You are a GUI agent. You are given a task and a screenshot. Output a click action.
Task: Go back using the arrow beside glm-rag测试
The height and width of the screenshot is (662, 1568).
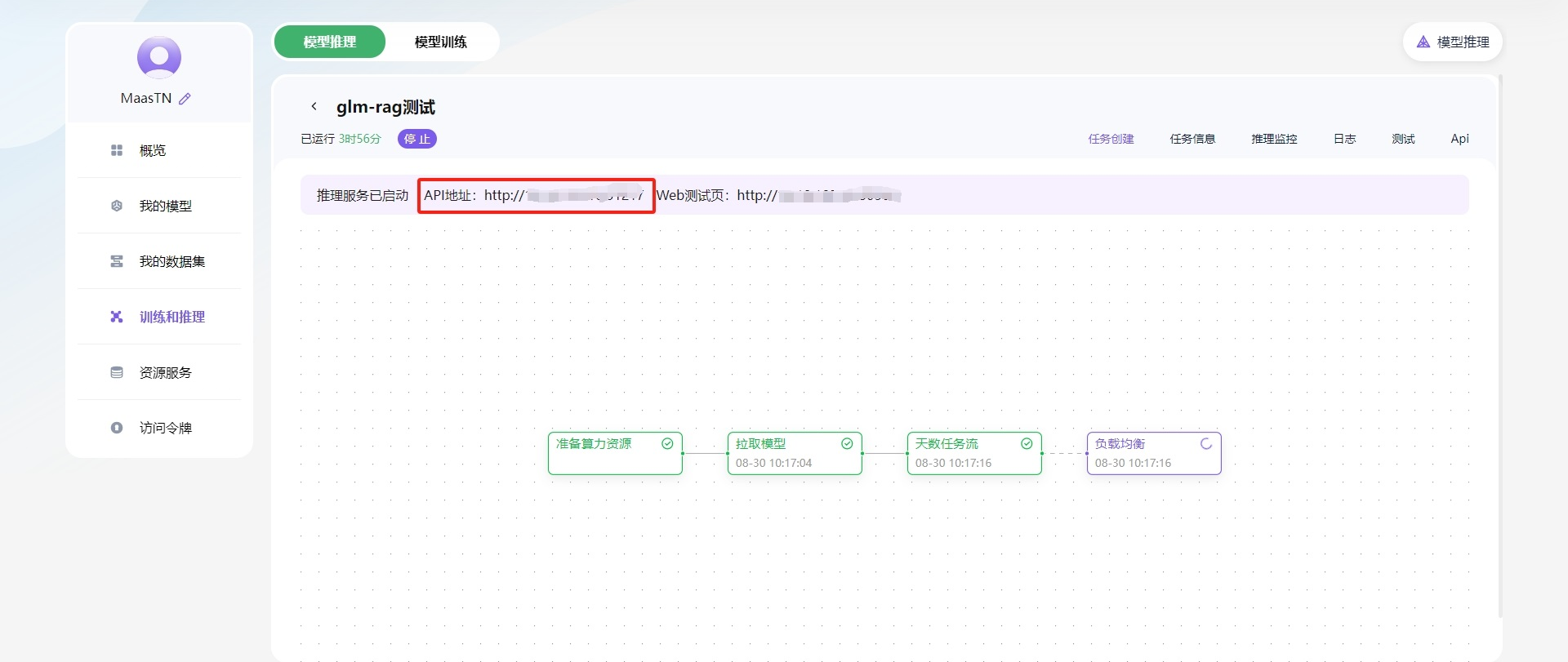(314, 106)
